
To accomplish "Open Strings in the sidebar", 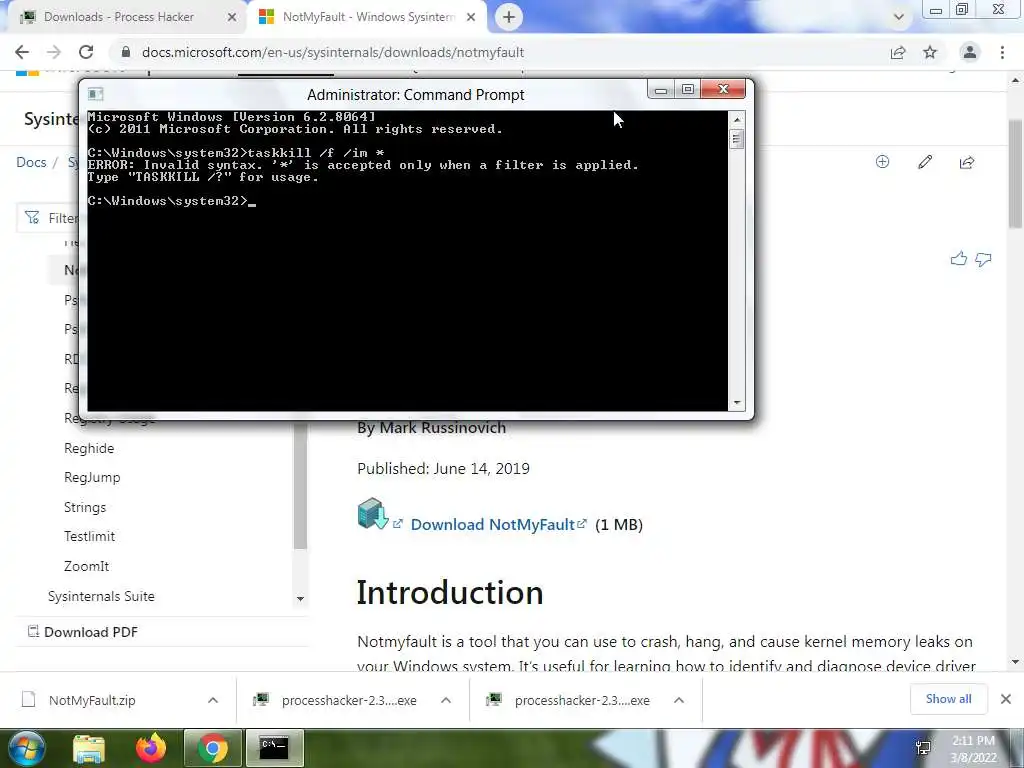I will click(85, 507).
